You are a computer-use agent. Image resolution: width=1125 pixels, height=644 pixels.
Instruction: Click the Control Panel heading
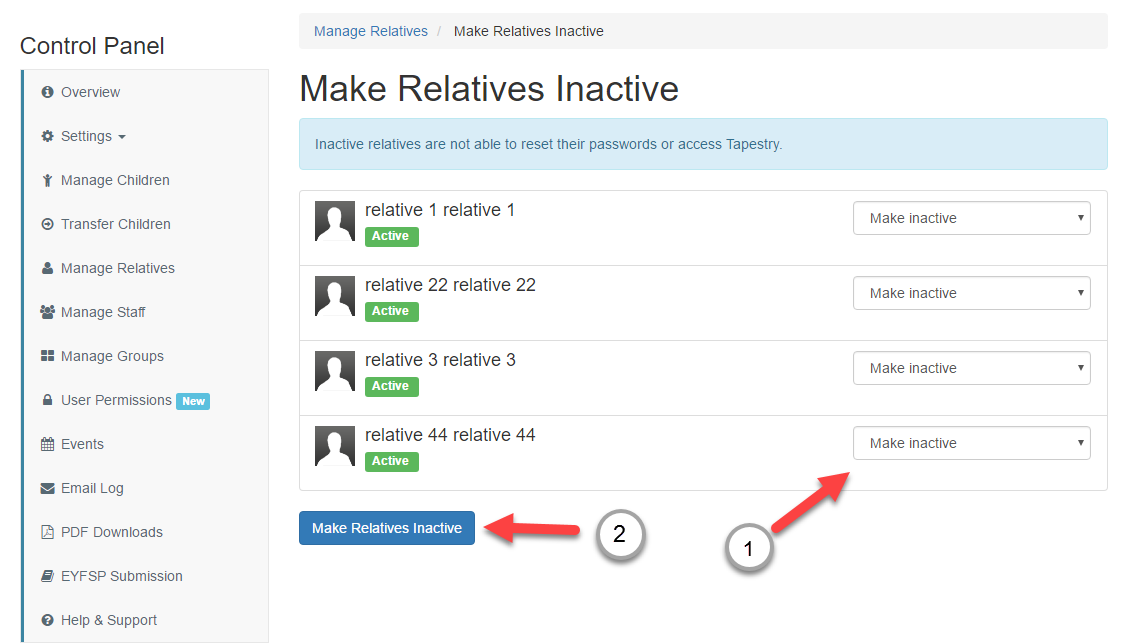point(92,46)
